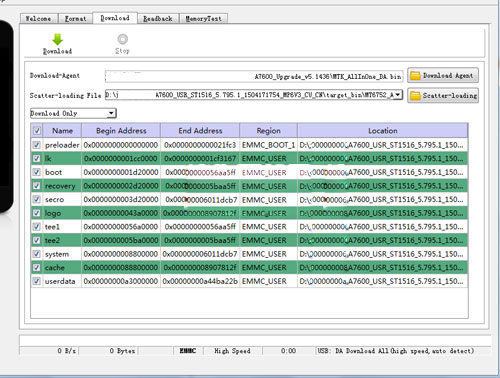500x378 pixels.
Task: Click the Download-Agent path input field
Action: [254, 76]
